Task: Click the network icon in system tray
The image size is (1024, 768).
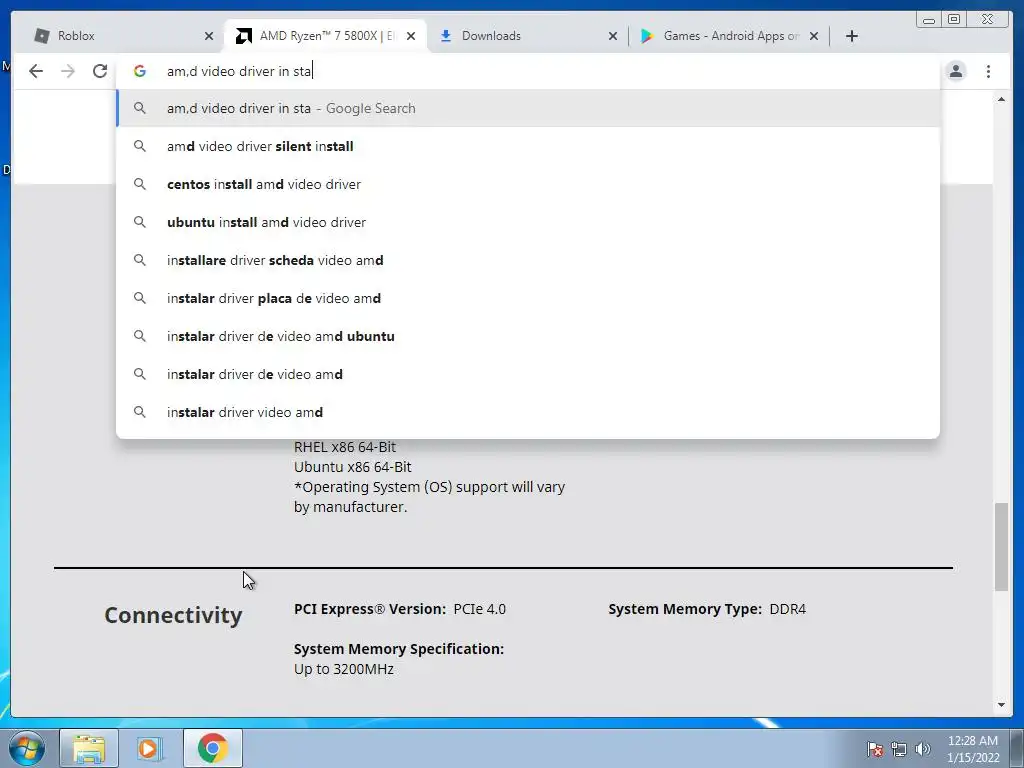Action: tap(899, 749)
